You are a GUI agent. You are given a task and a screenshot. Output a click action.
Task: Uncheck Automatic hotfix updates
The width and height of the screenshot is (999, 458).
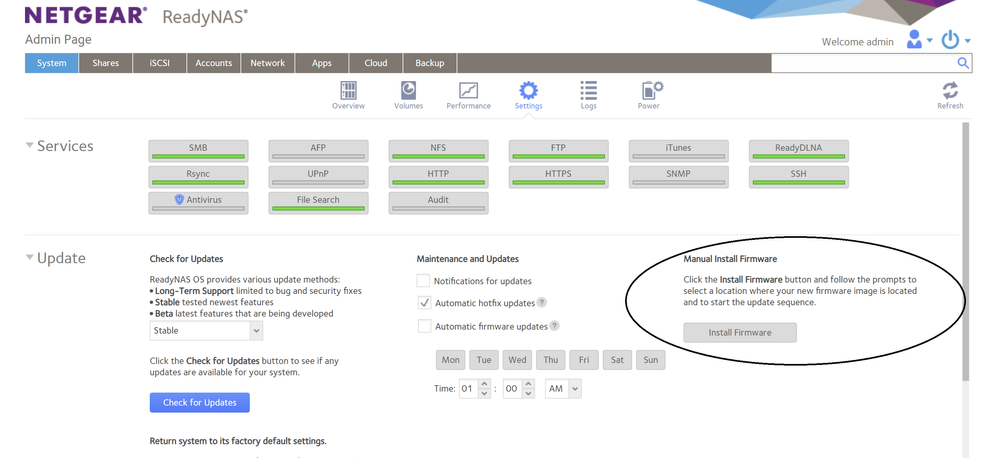coord(424,303)
